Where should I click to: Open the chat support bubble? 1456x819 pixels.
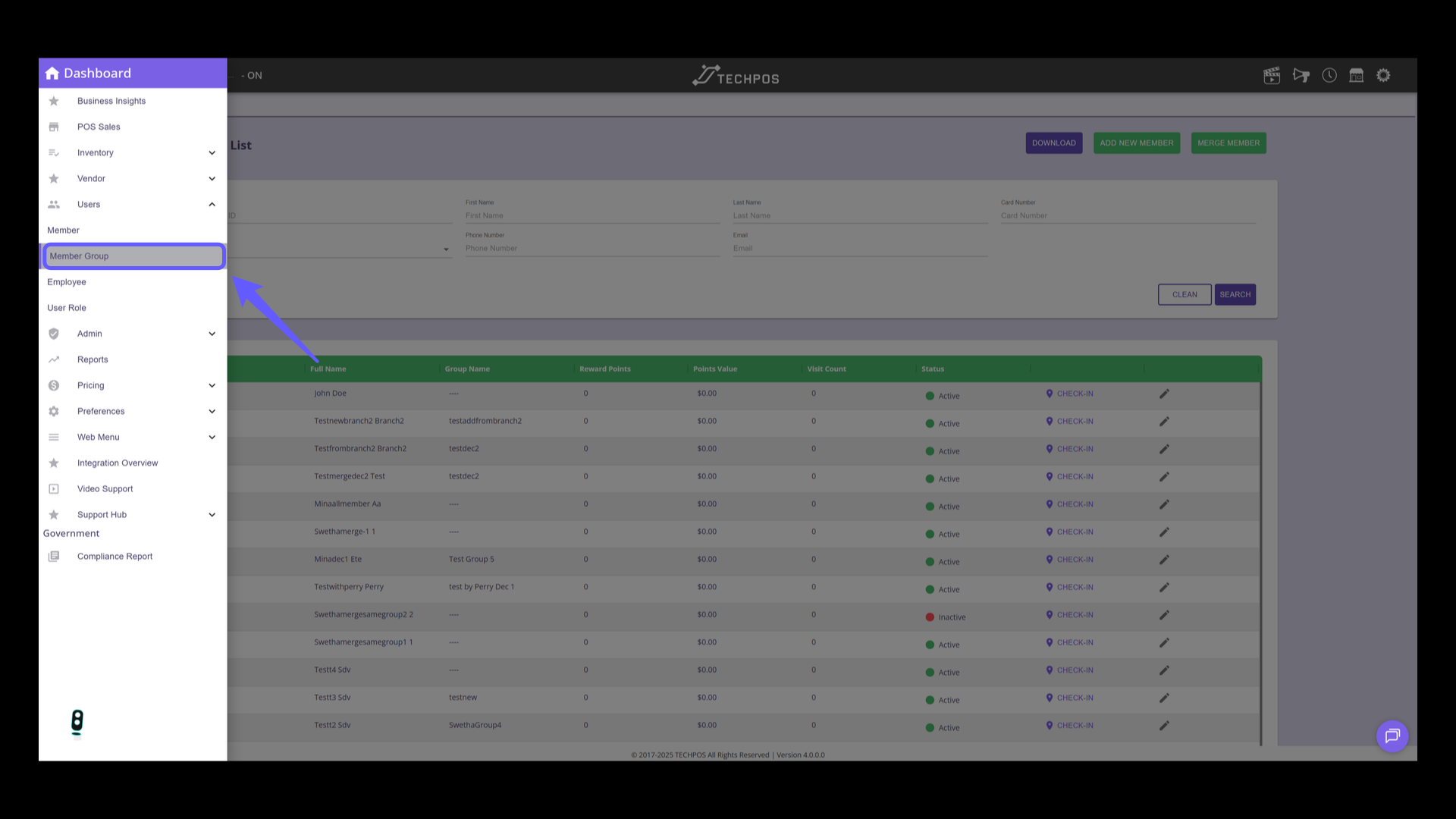coord(1392,736)
